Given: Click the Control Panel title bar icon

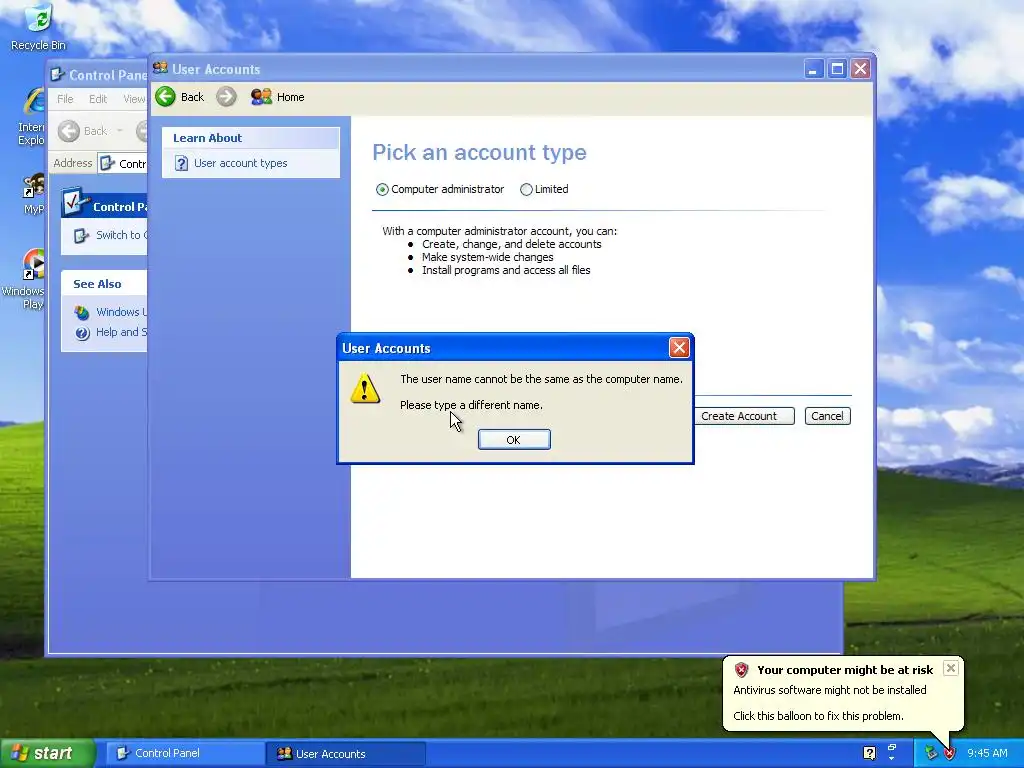Looking at the screenshot, I should [x=57, y=74].
